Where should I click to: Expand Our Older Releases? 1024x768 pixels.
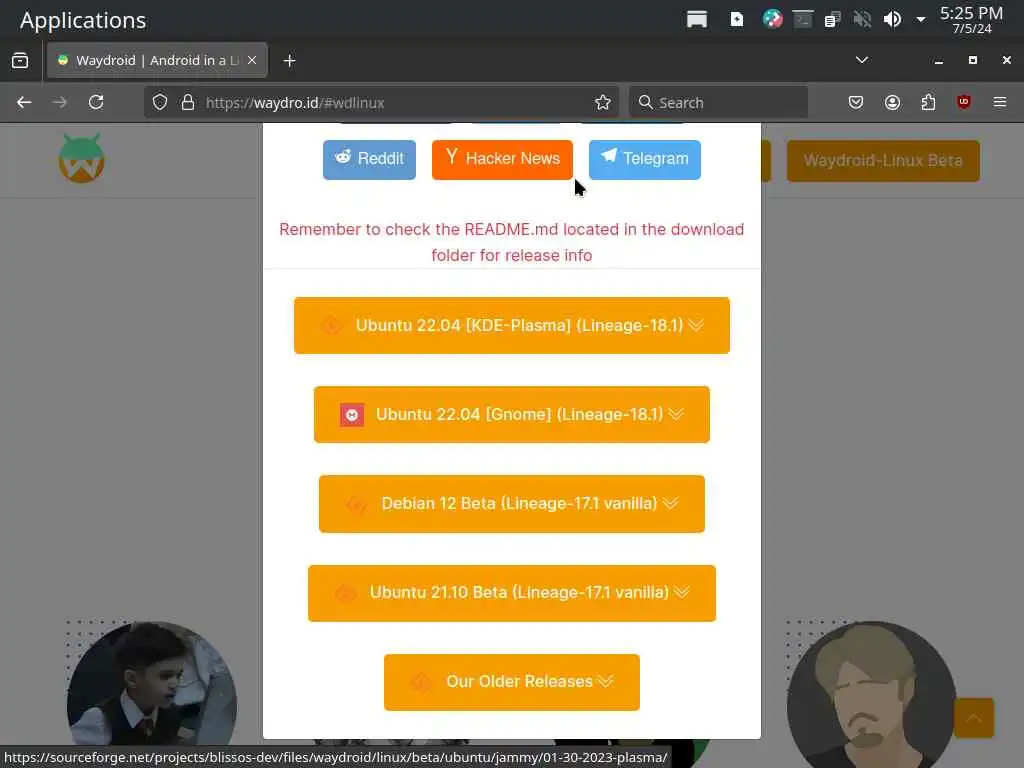point(512,682)
